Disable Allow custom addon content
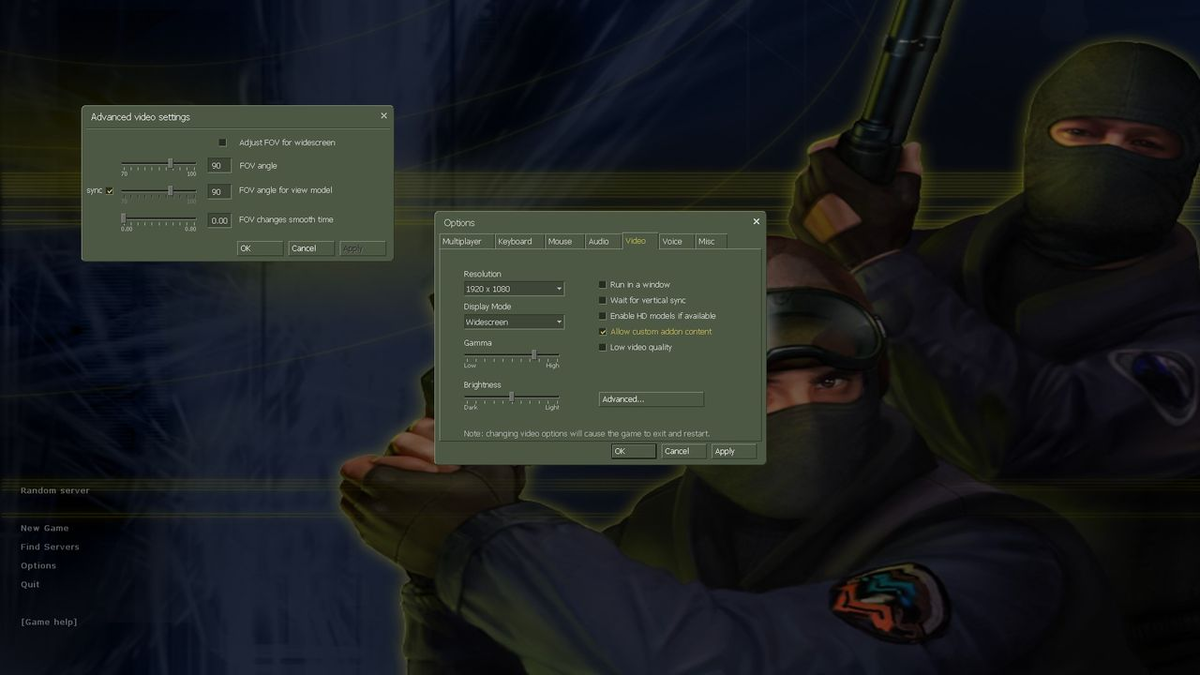1200x675 pixels. tap(603, 331)
